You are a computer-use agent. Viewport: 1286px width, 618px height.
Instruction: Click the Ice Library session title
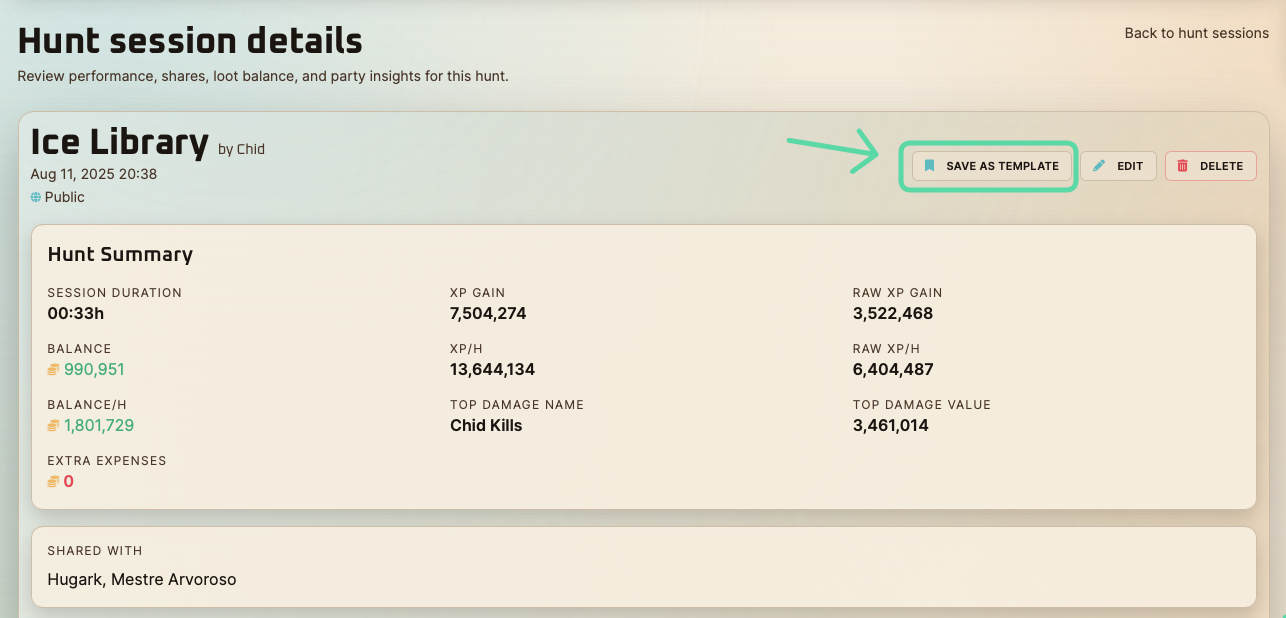(x=119, y=143)
